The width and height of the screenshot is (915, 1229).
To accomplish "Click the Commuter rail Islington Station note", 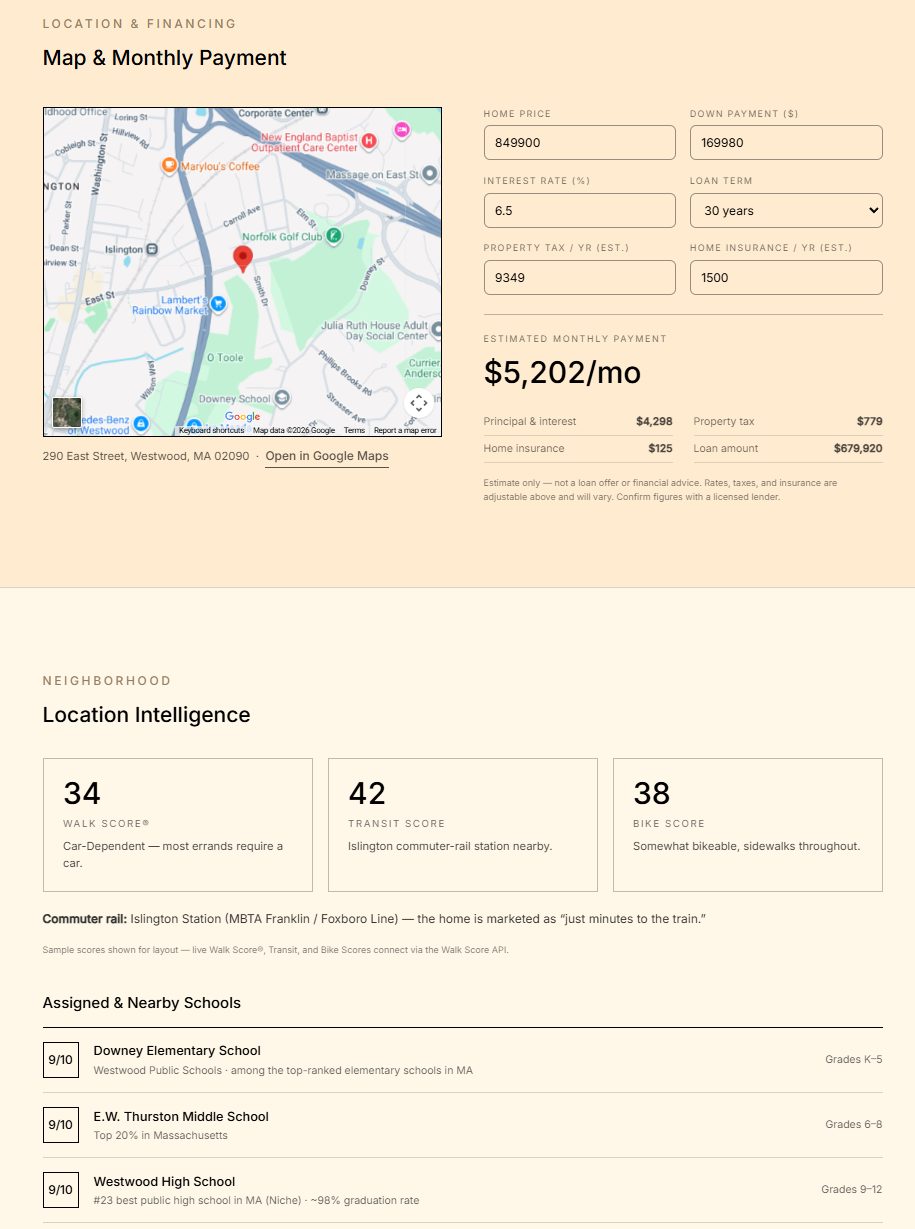I will pyautogui.click(x=374, y=918).
